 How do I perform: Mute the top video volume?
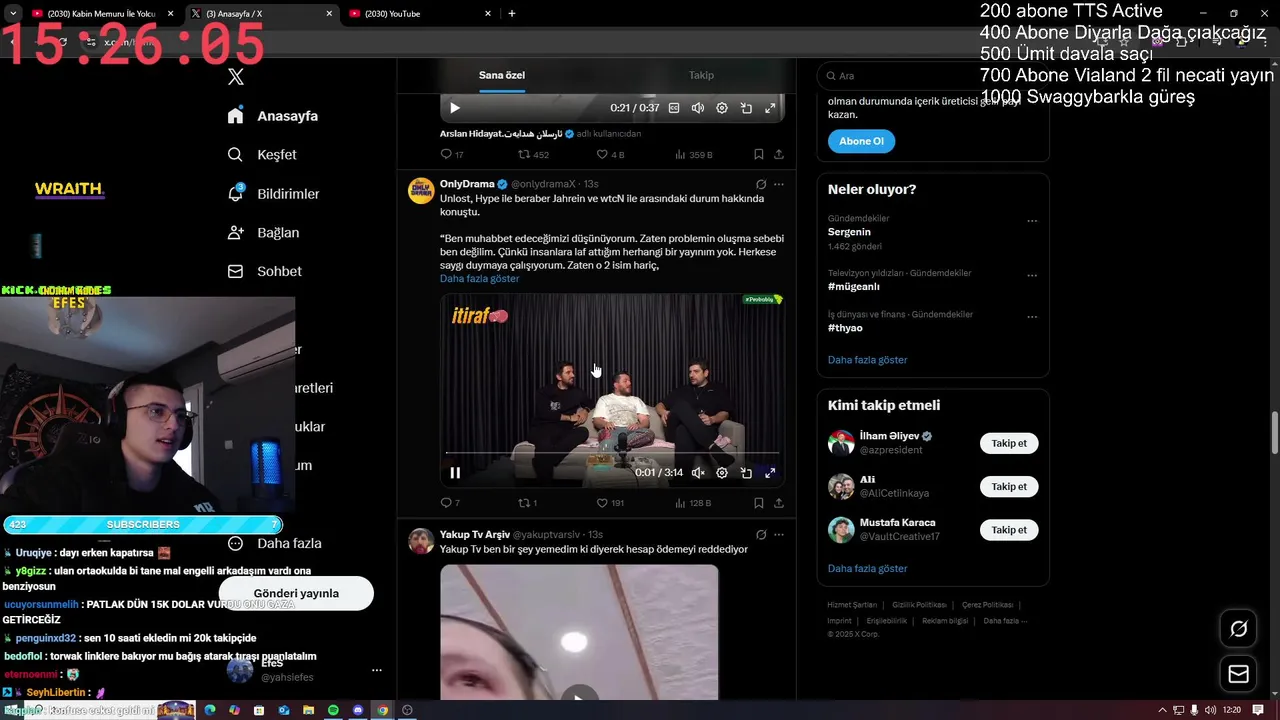point(698,108)
